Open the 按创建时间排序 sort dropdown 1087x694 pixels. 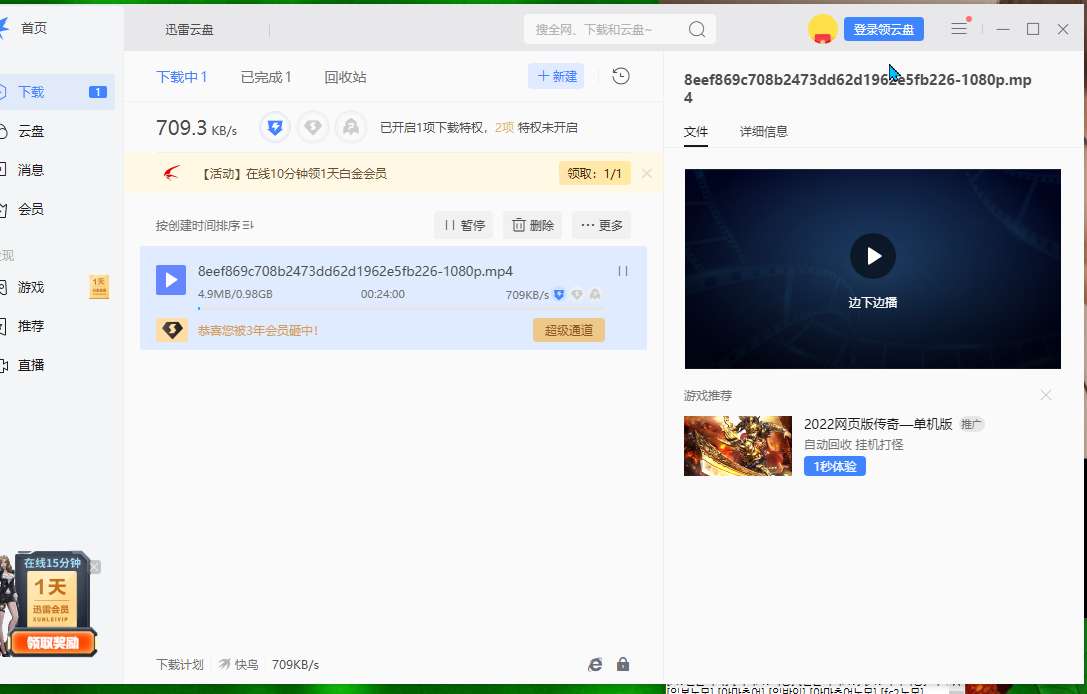205,225
